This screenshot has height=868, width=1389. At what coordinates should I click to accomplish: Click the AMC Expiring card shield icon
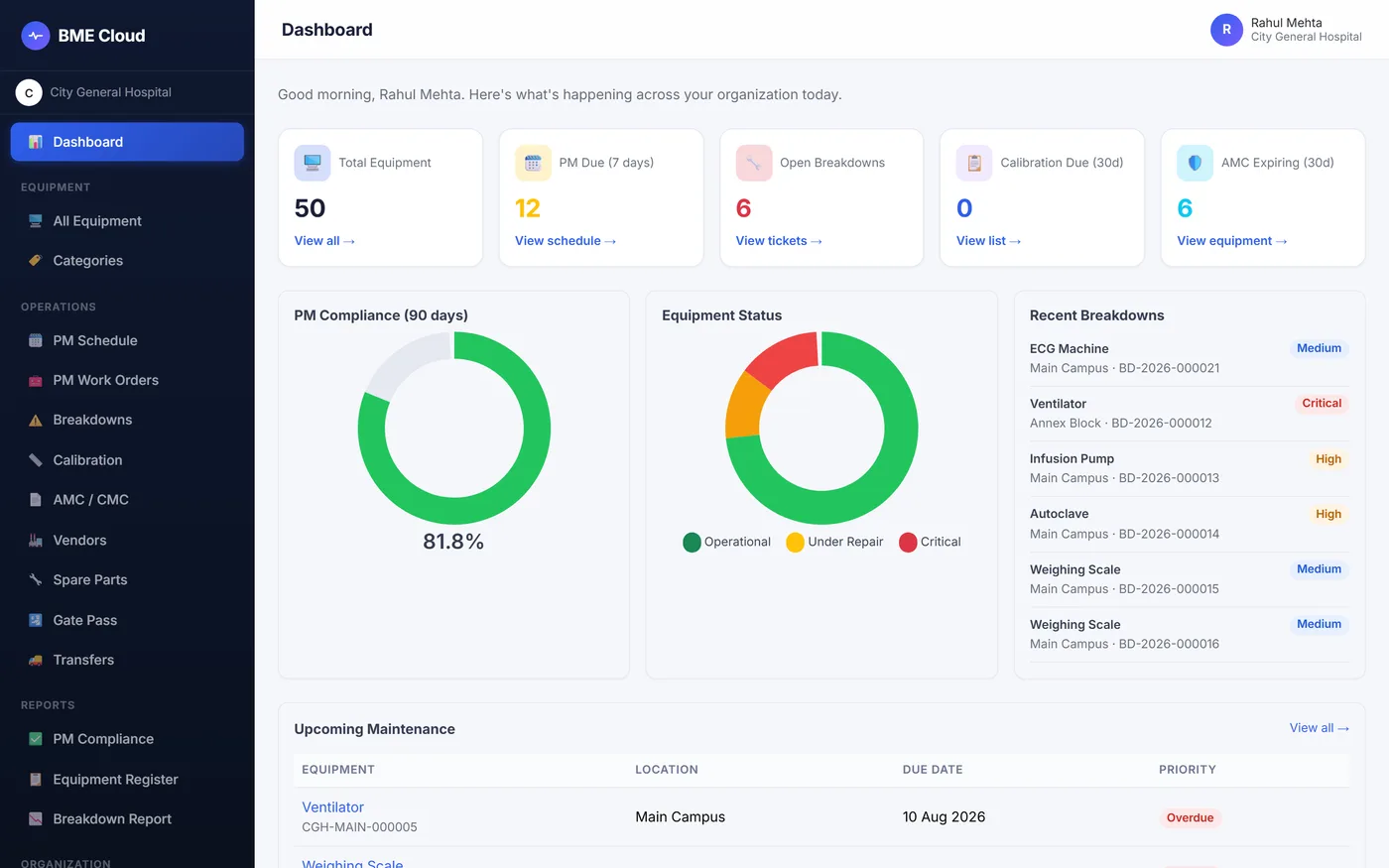click(x=1196, y=163)
